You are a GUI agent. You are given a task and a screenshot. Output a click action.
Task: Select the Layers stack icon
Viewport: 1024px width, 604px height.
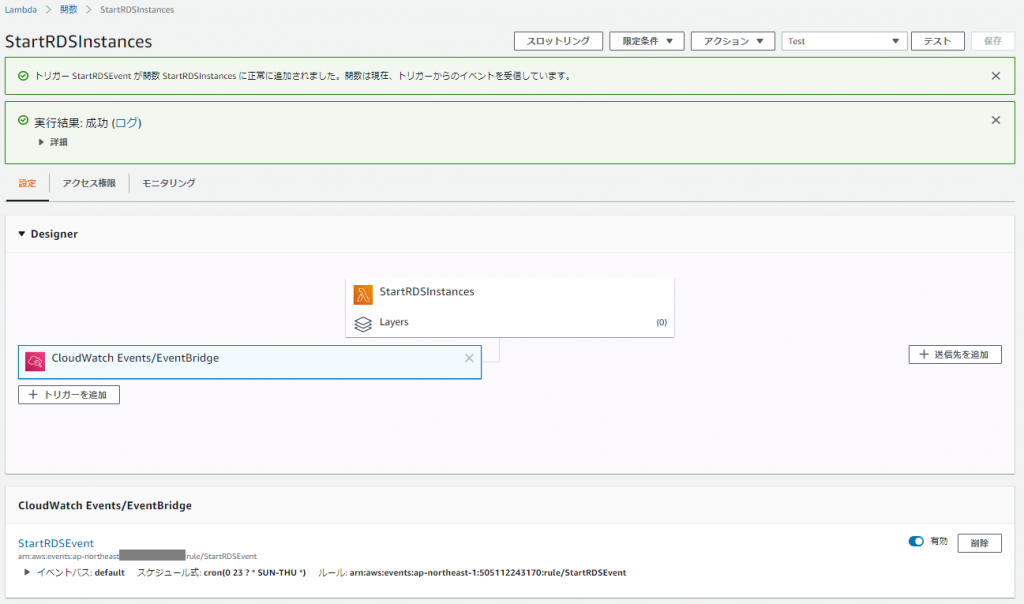[363, 323]
